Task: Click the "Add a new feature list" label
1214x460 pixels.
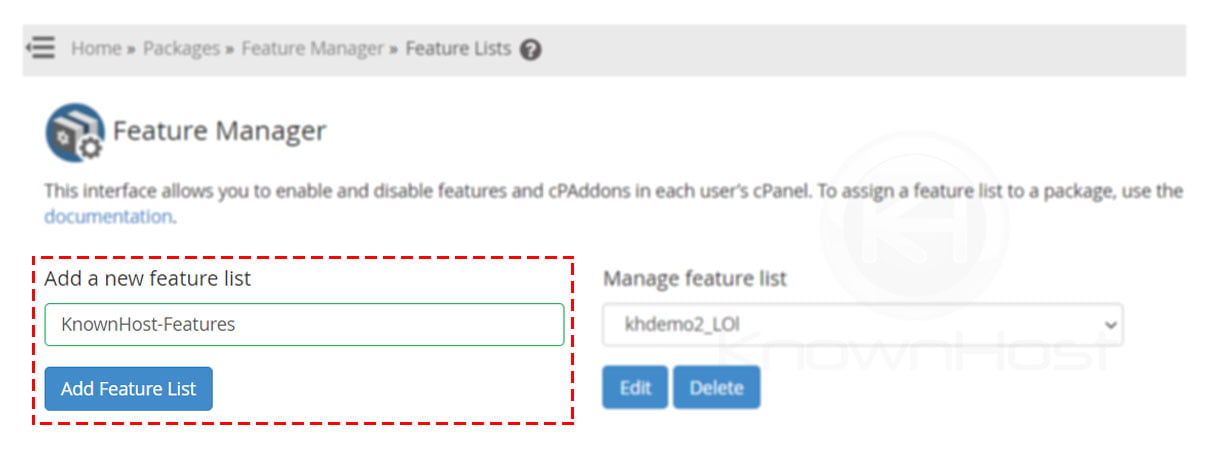Action: click(148, 279)
